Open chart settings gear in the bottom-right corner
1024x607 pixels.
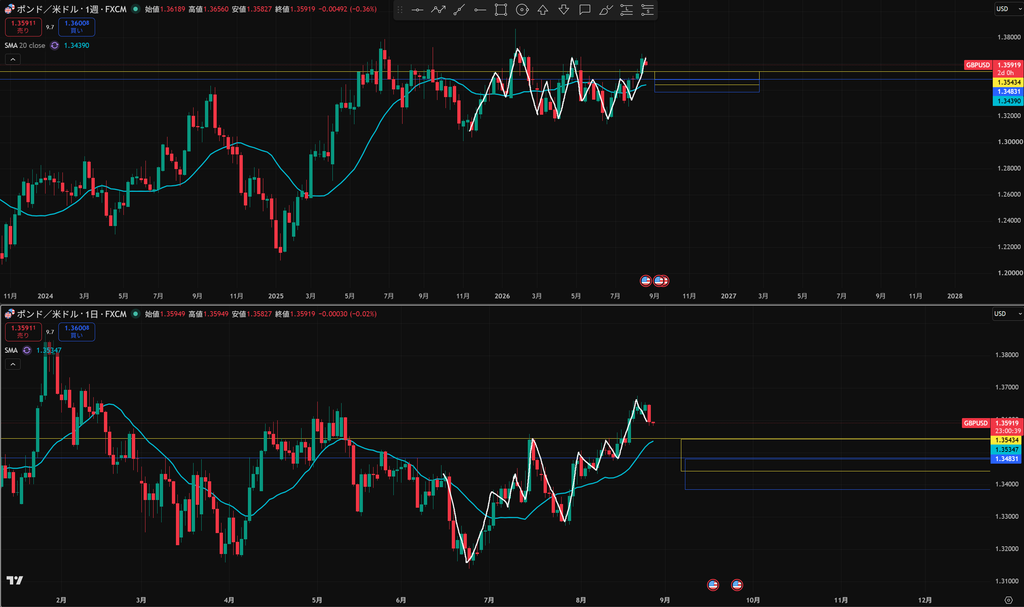1008,600
